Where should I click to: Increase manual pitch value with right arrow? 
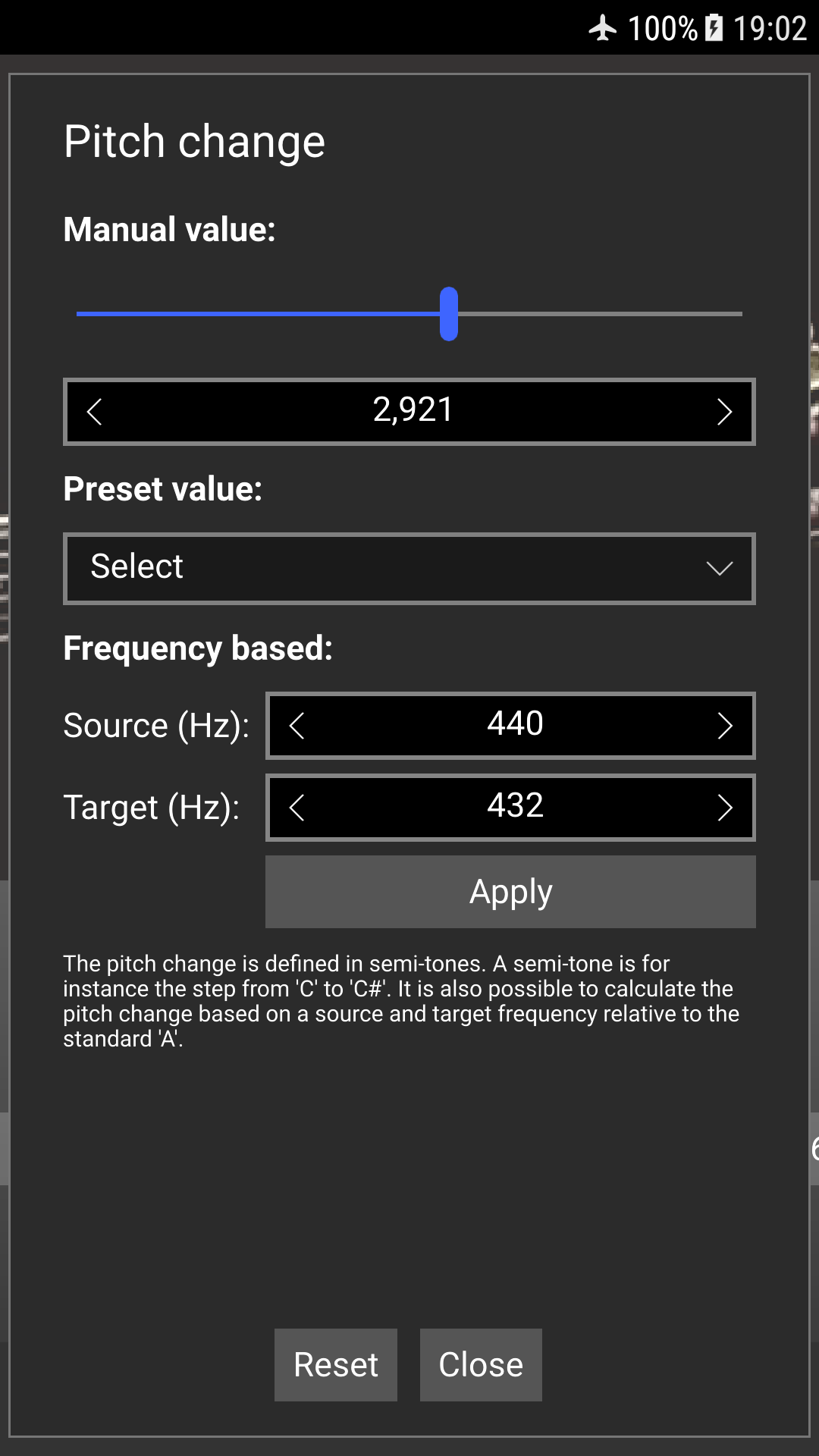[724, 412]
